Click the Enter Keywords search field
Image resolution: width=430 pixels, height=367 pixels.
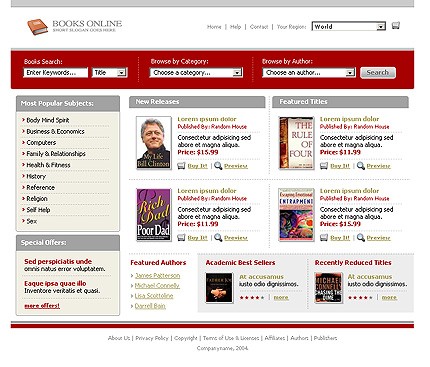55,72
